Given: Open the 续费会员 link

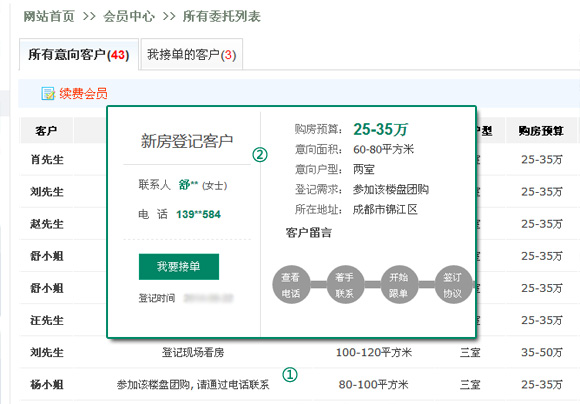Looking at the screenshot, I should click(83, 94).
